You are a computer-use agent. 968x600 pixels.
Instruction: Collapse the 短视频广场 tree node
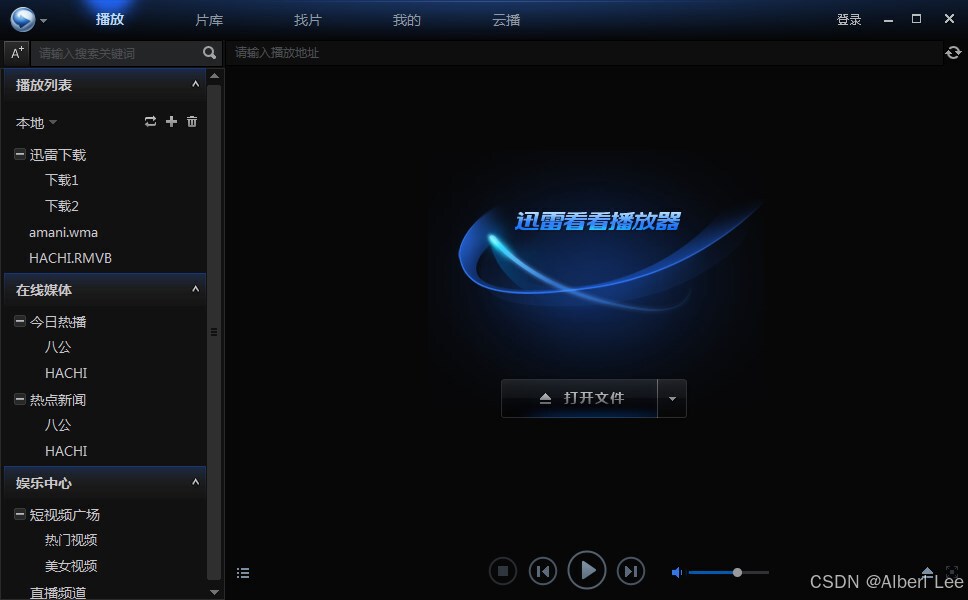coord(20,514)
